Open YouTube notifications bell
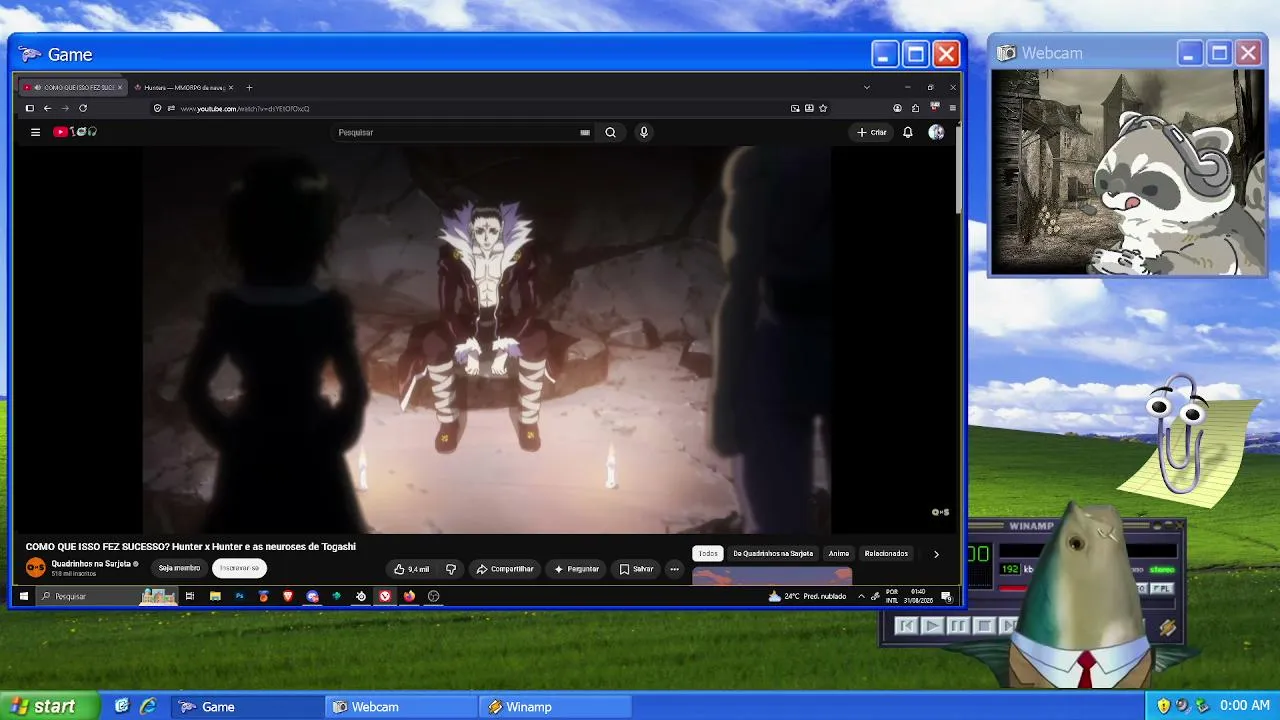1280x720 pixels. pyautogui.click(x=908, y=132)
